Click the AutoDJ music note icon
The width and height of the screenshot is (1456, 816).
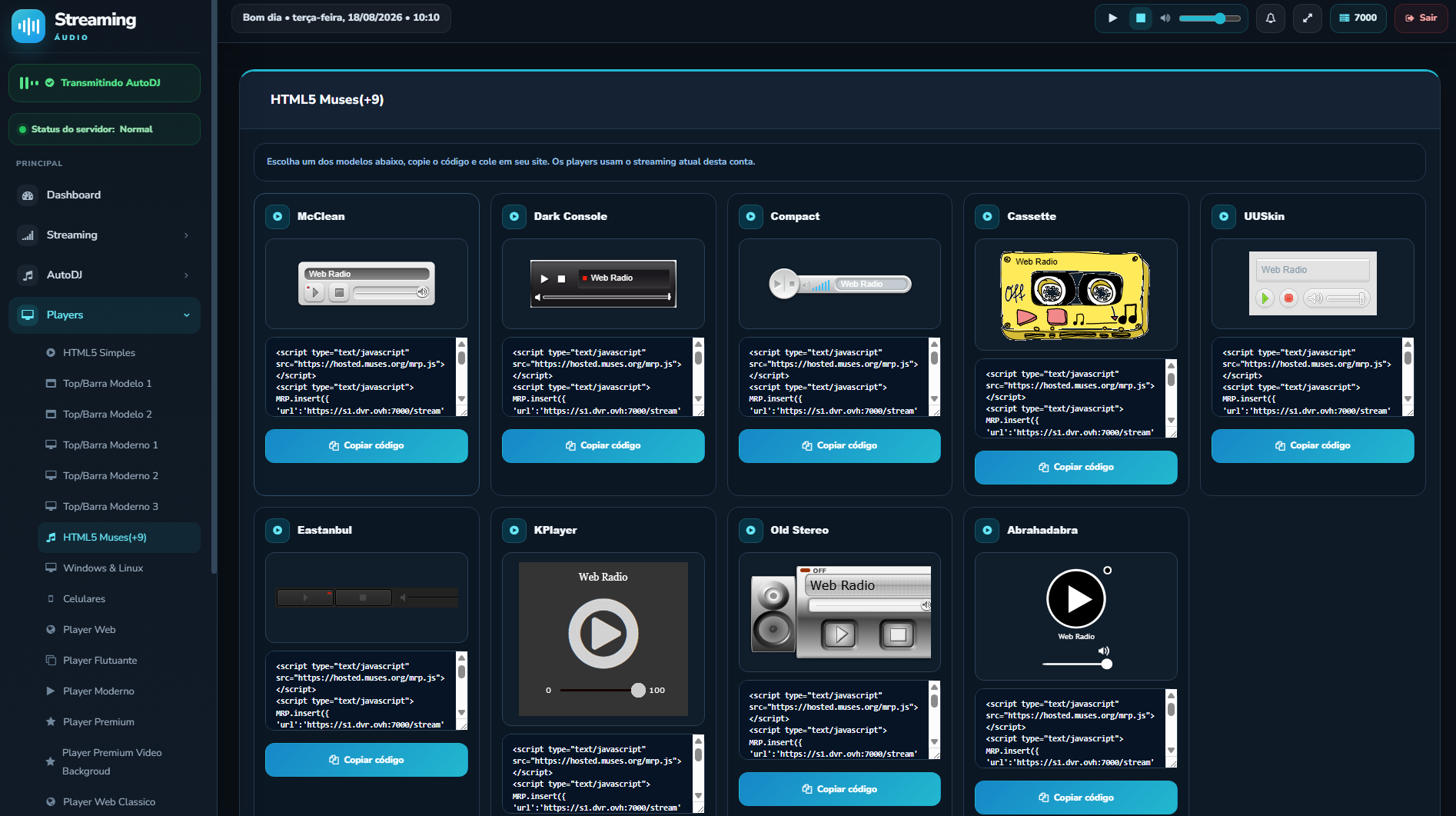(x=28, y=275)
